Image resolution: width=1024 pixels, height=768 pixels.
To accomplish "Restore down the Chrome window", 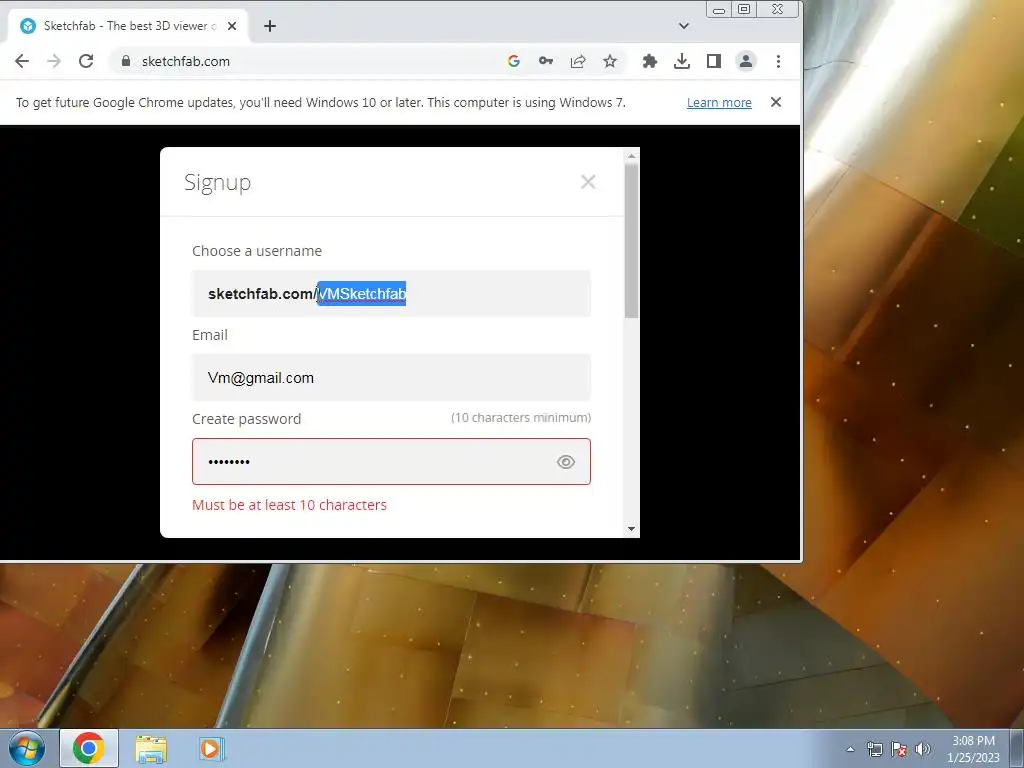I will [x=744, y=9].
